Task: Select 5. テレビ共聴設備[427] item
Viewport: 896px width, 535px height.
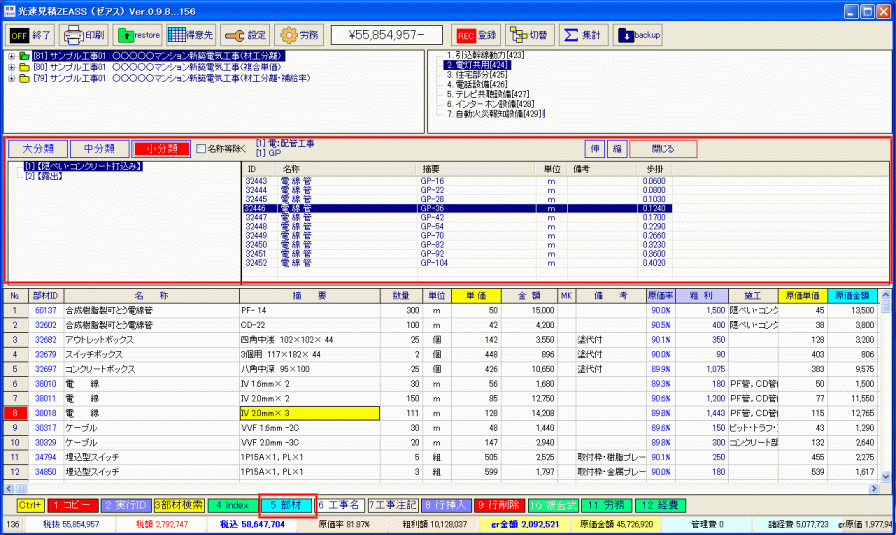Action: pyautogui.click(x=488, y=94)
